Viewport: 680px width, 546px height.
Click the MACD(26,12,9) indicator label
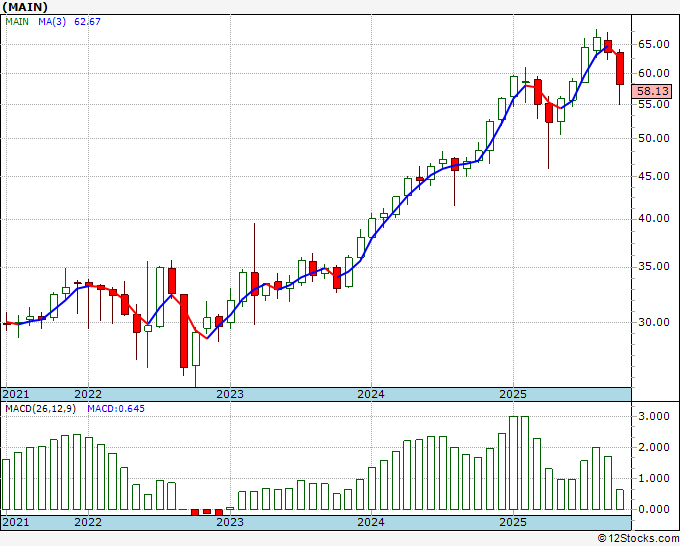[40, 409]
